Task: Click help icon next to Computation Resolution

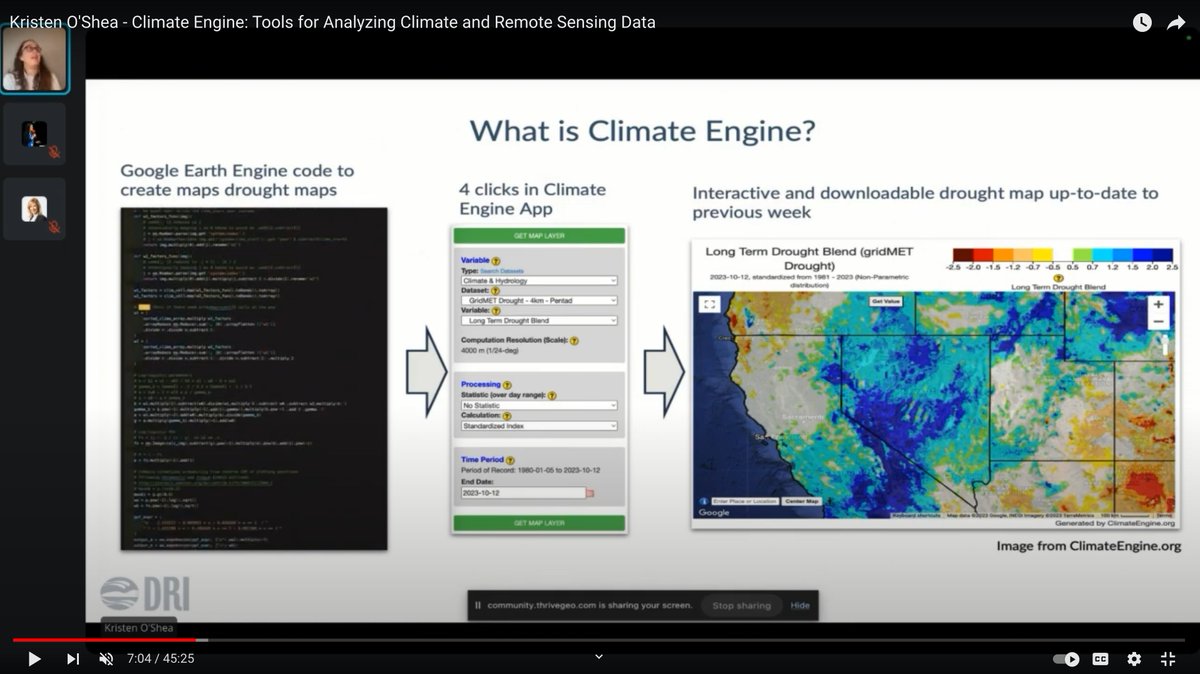Action: coord(575,340)
